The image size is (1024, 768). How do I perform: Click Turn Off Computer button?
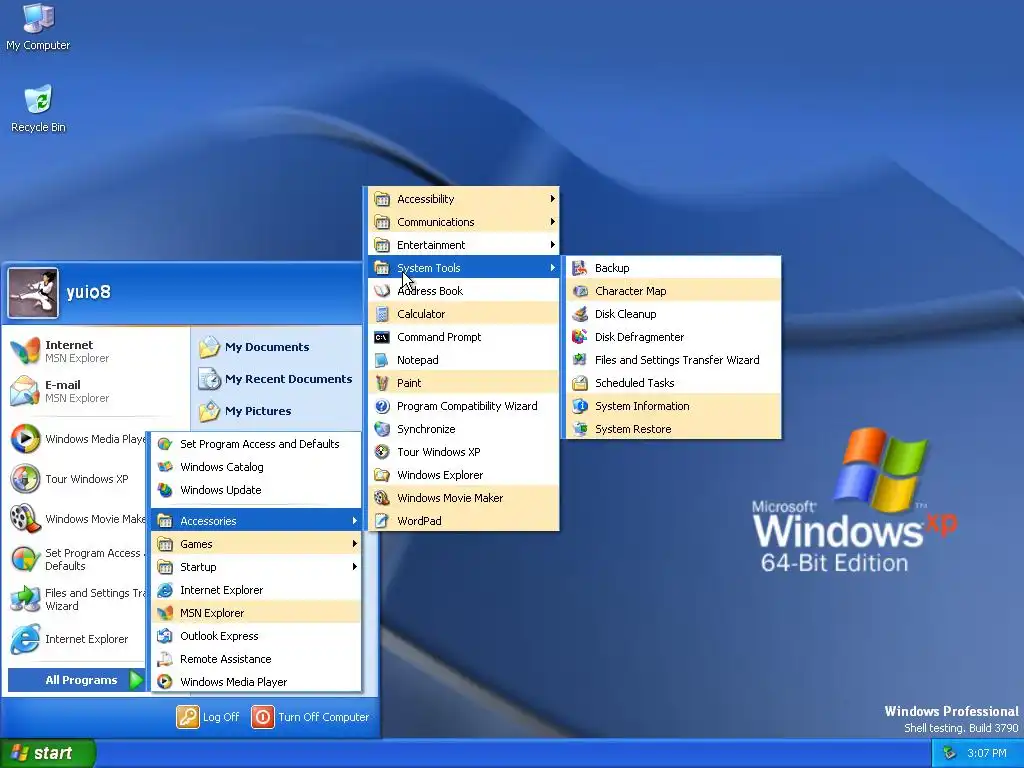click(x=310, y=717)
